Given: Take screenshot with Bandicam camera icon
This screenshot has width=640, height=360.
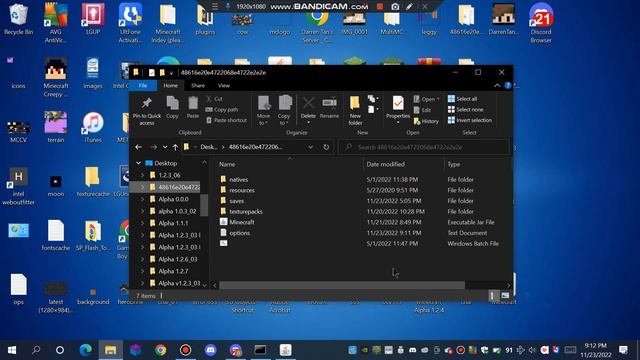Looking at the screenshot, I should (395, 7).
